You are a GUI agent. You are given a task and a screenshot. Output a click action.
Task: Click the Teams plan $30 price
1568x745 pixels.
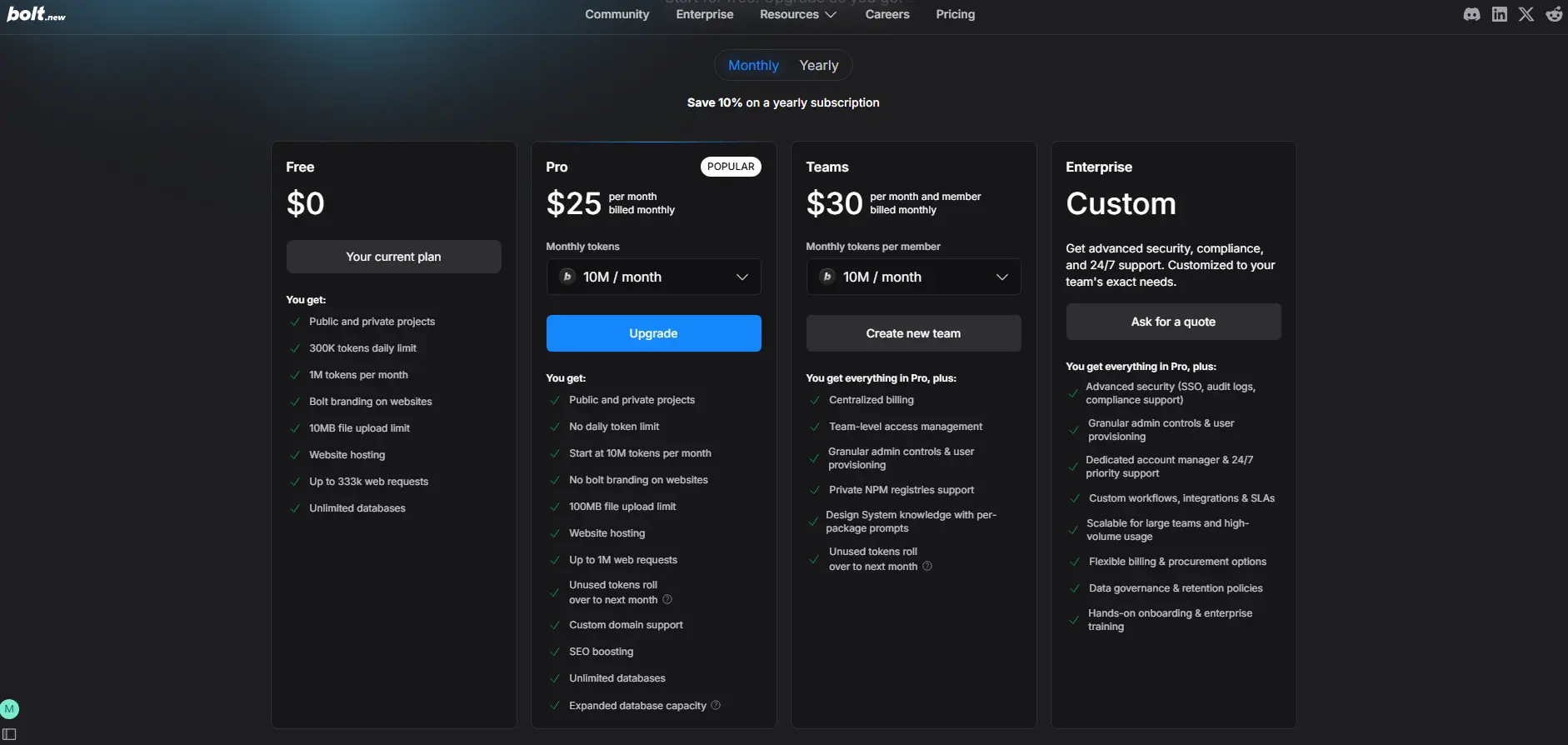click(x=835, y=203)
